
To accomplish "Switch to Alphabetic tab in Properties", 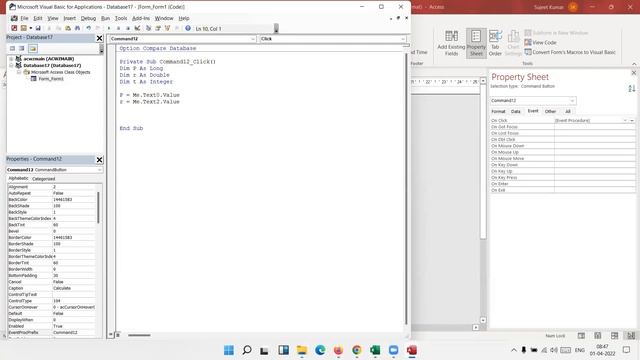I will pyautogui.click(x=18, y=178).
